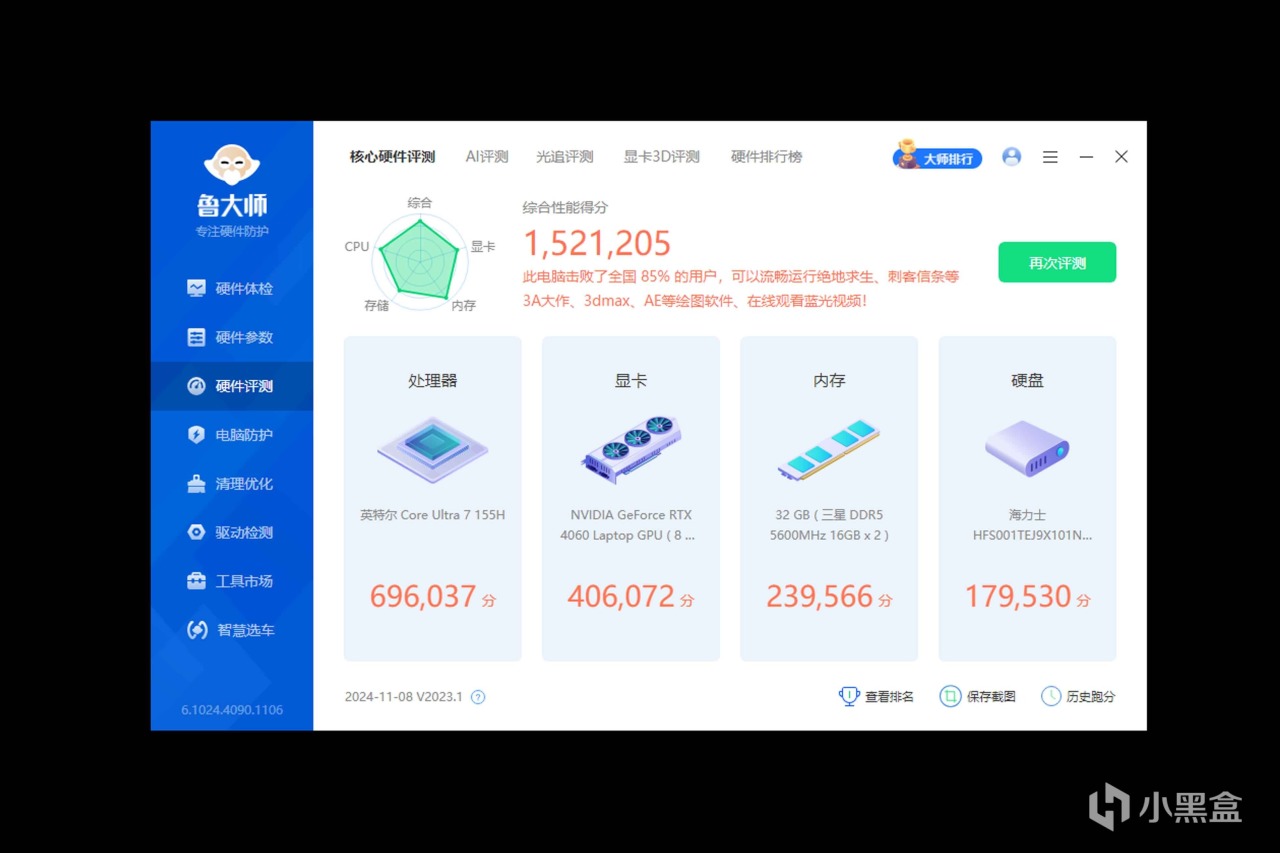
Task: Click the 2024-11-08 V2023.1 date text
Action: click(x=404, y=697)
